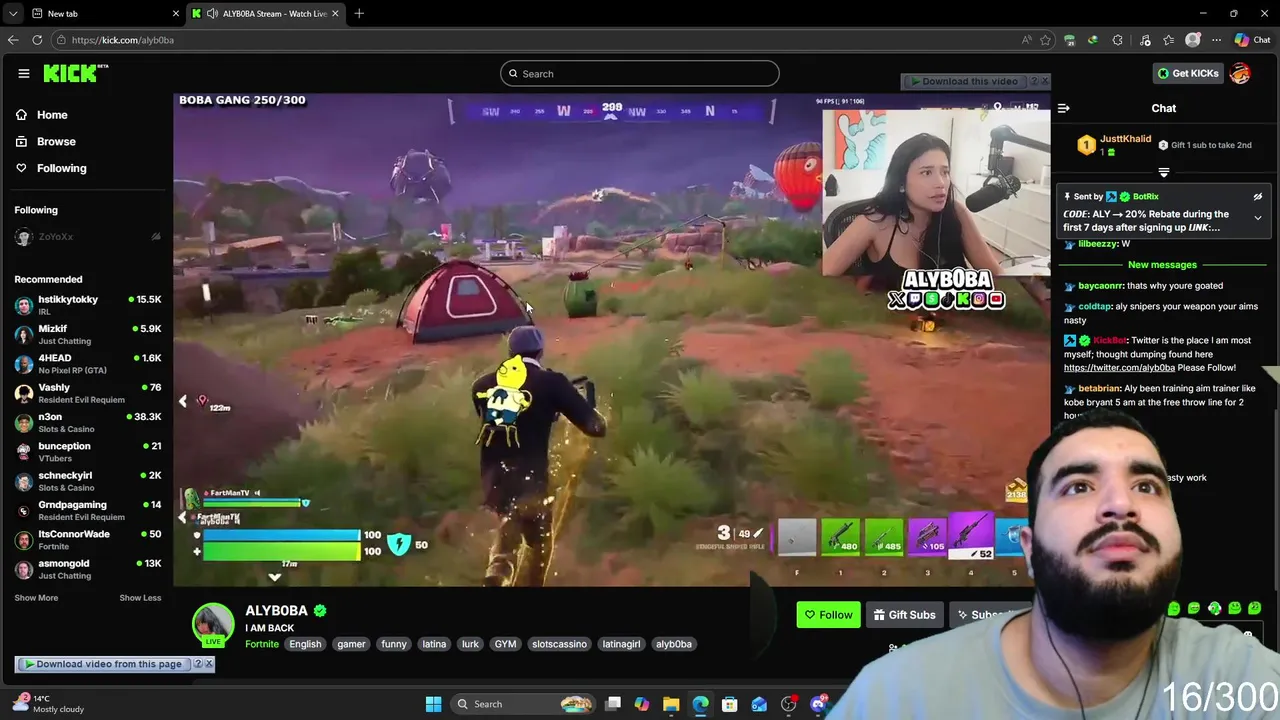This screenshot has height=720, width=1280.
Task: Open asmongold recommended channel
Action: (x=87, y=569)
